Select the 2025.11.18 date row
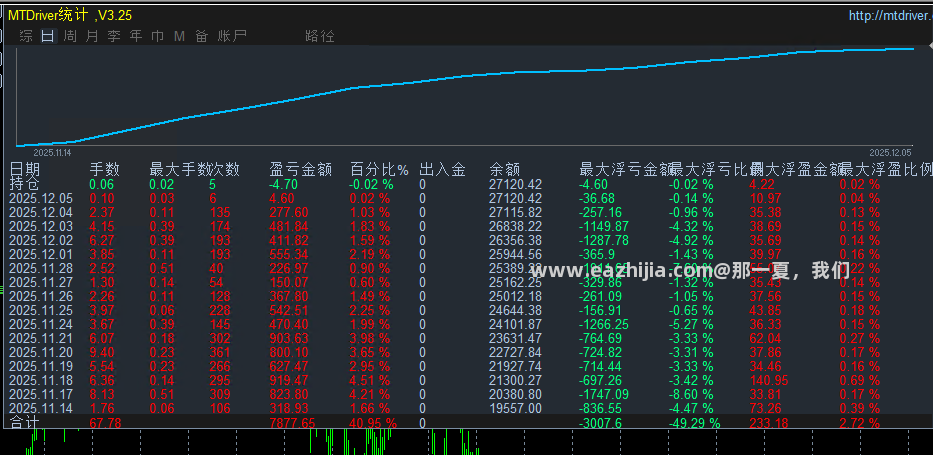Screen dimensions: 933x455 tap(41, 380)
